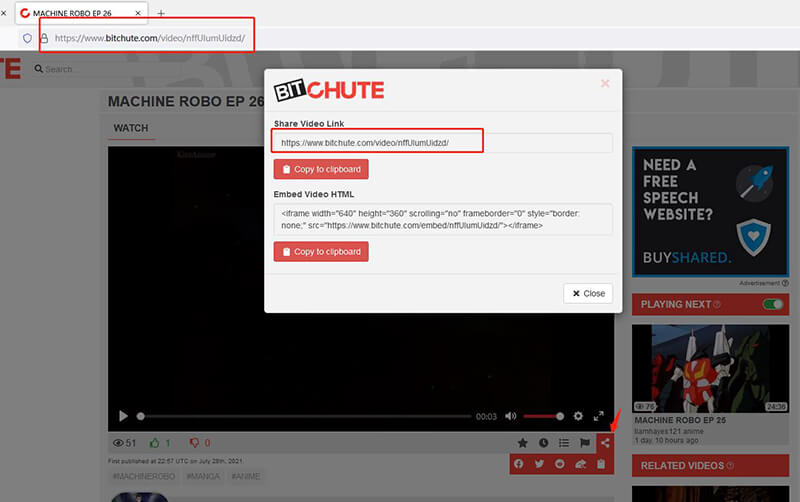Click the shield tracking protection icon

coord(28,38)
